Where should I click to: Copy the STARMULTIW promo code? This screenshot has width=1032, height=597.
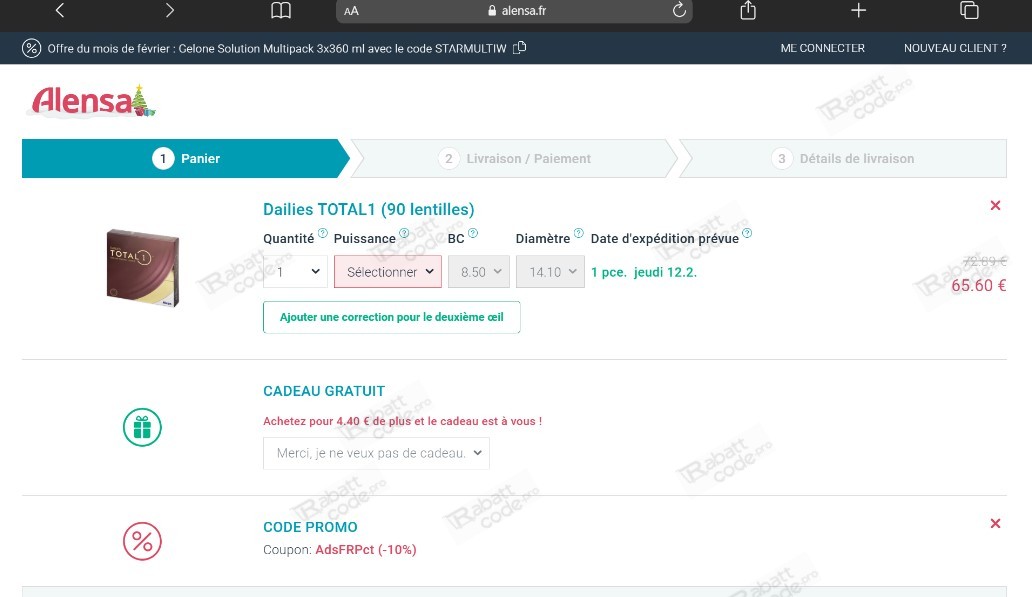pyautogui.click(x=517, y=47)
